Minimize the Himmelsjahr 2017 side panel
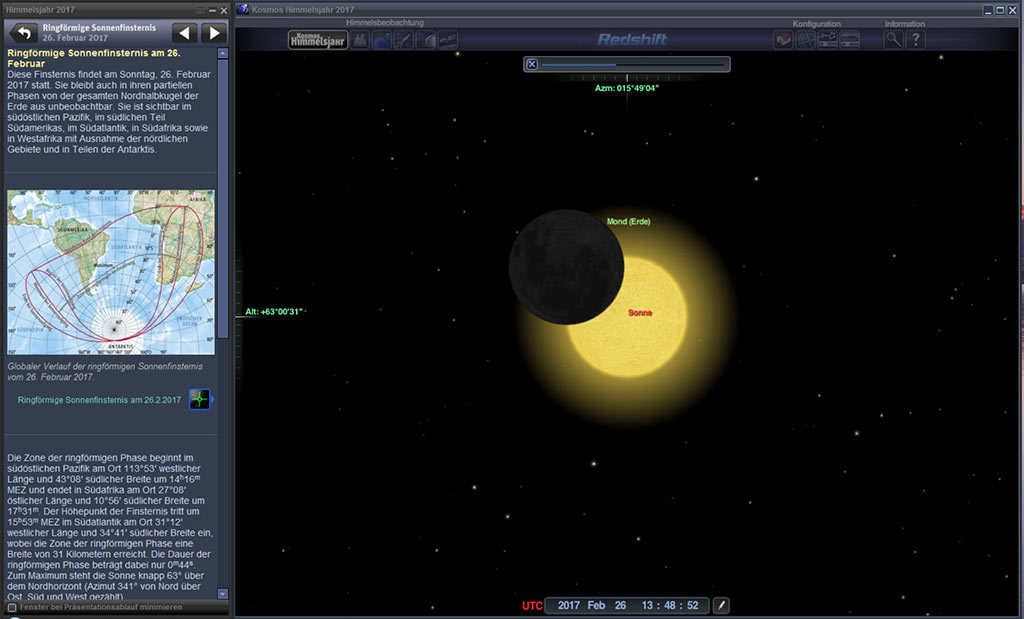 (212, 10)
